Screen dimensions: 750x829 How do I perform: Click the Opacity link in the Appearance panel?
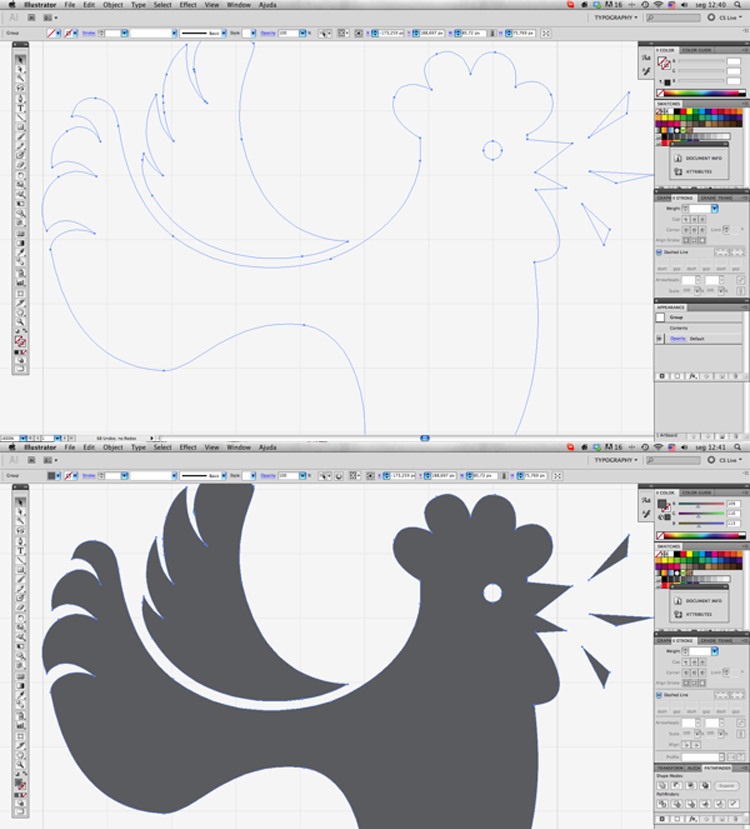tap(677, 339)
